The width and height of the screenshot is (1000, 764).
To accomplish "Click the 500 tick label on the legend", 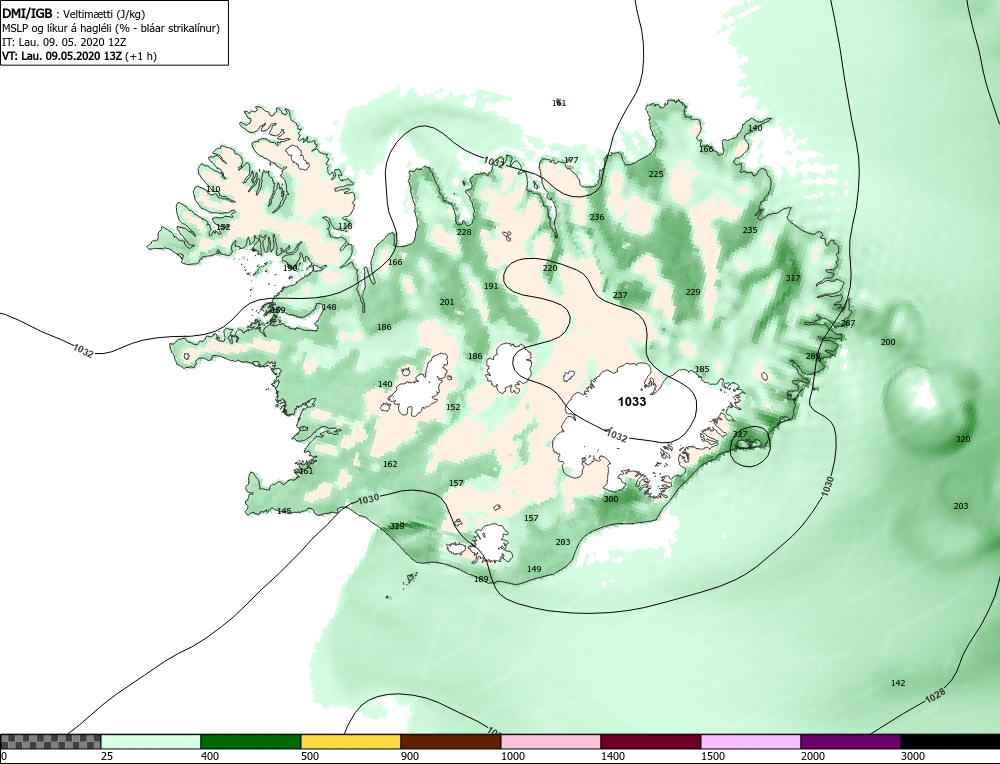I will [310, 756].
